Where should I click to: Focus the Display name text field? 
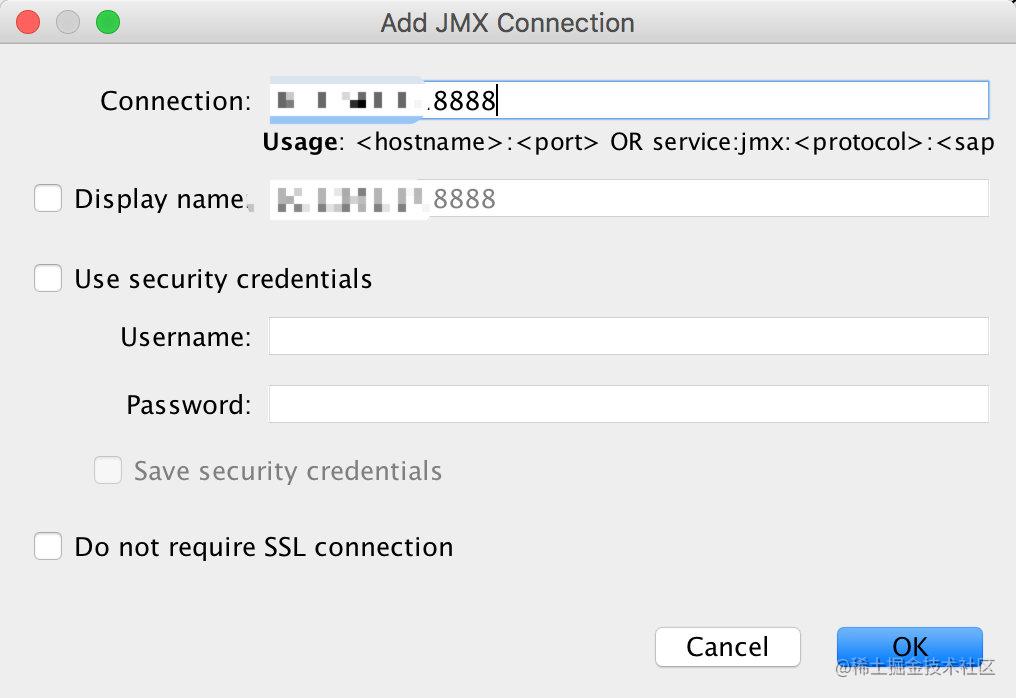pyautogui.click(x=629, y=198)
